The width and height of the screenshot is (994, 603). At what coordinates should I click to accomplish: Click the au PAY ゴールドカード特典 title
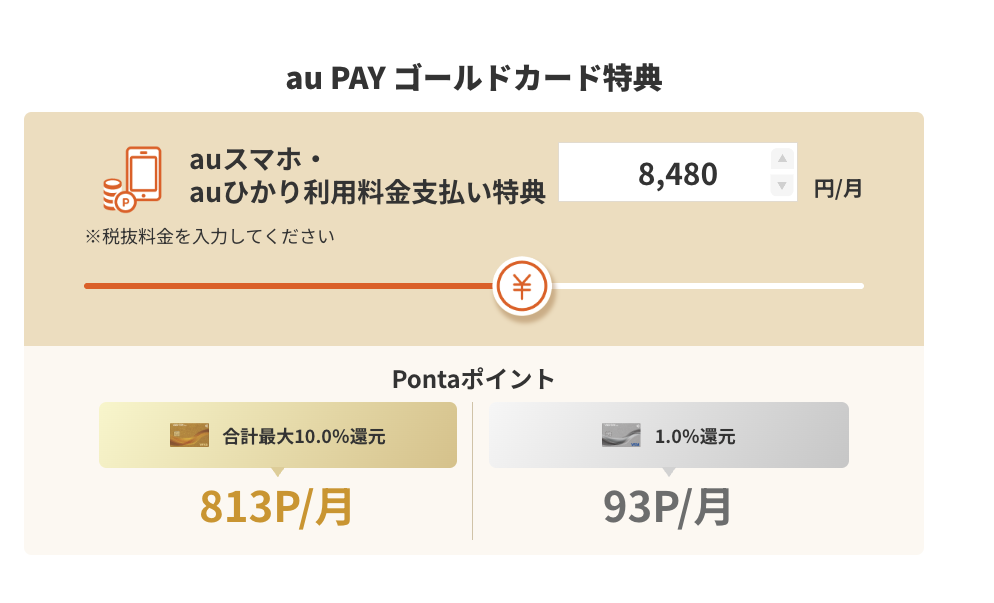pyautogui.click(x=474, y=78)
